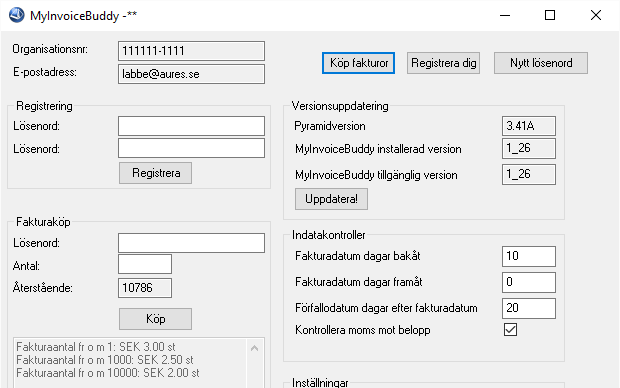620x388 pixels.
Task: Click the Köp button in Fakturaköp
Action: point(155,319)
